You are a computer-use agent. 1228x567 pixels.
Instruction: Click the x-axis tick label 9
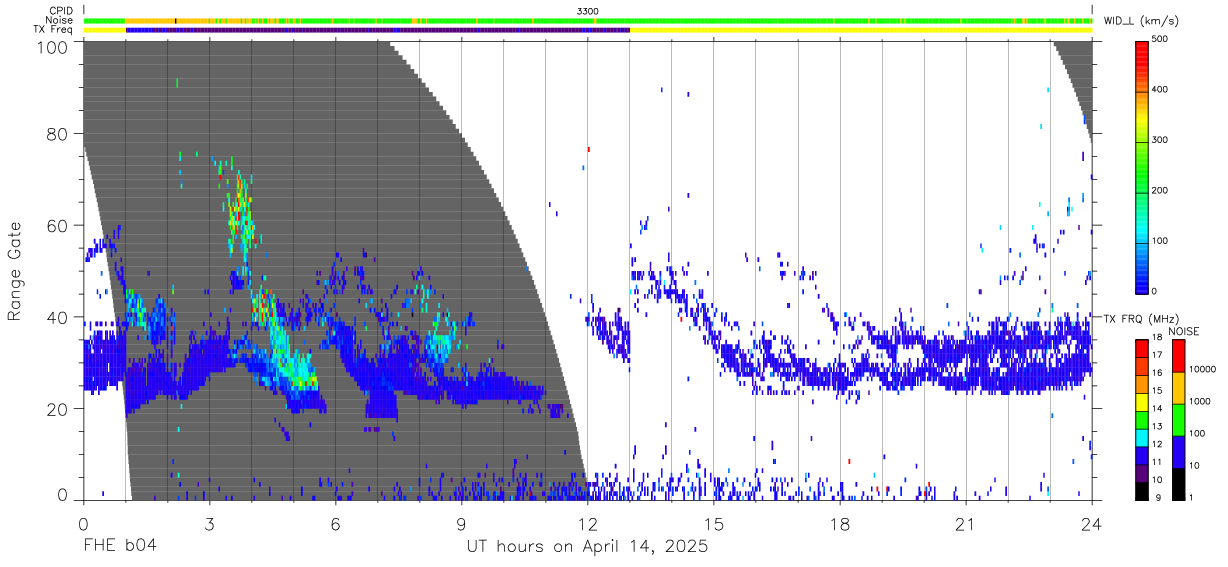pos(461,524)
